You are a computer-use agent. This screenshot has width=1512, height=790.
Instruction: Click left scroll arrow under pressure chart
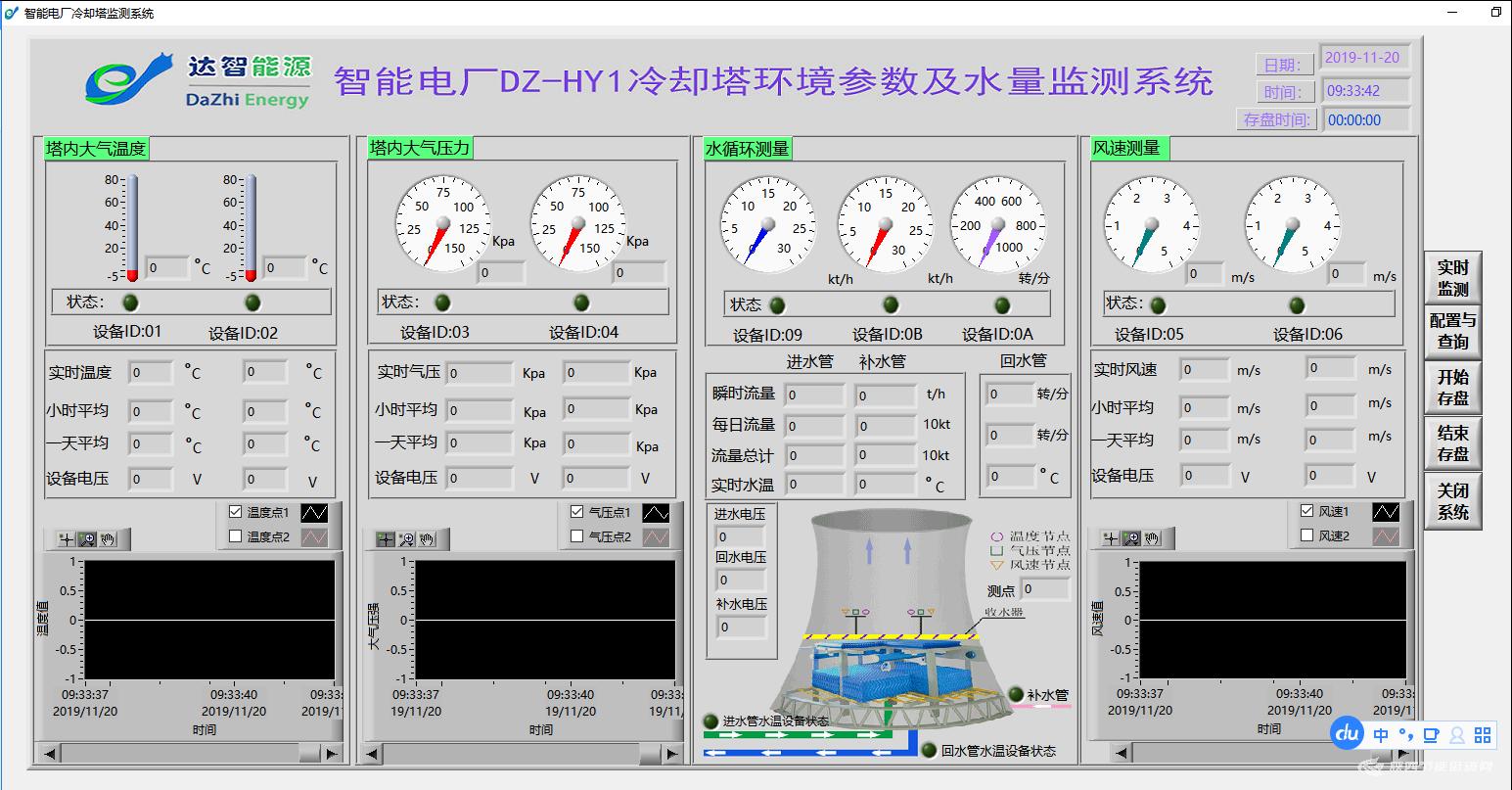point(371,754)
